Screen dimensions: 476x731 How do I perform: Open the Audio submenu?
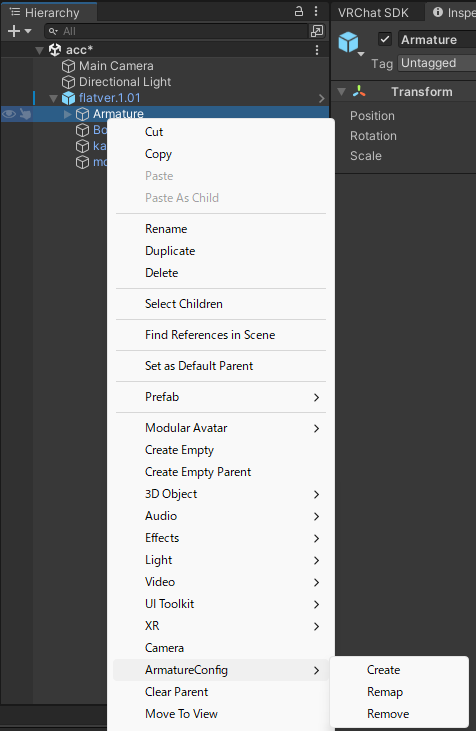coord(221,516)
